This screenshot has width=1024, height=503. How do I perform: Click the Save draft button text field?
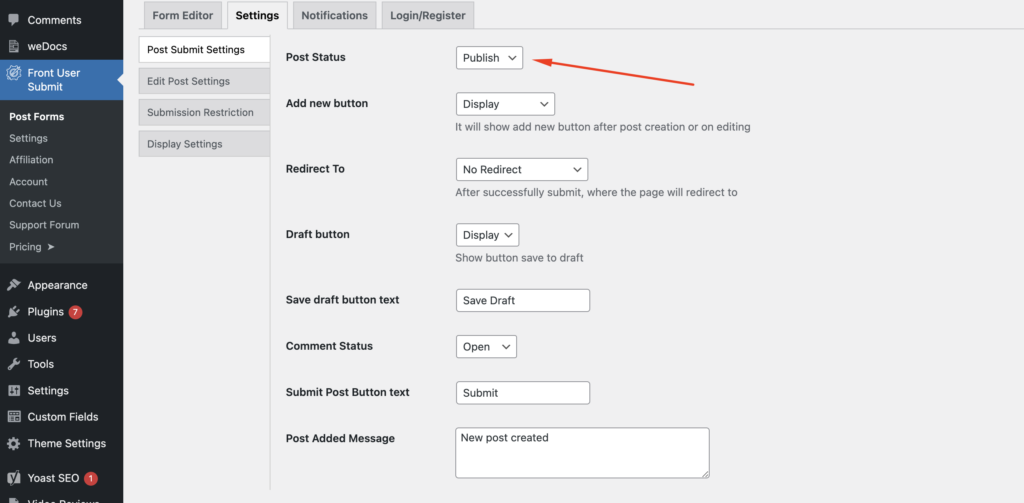[522, 300]
